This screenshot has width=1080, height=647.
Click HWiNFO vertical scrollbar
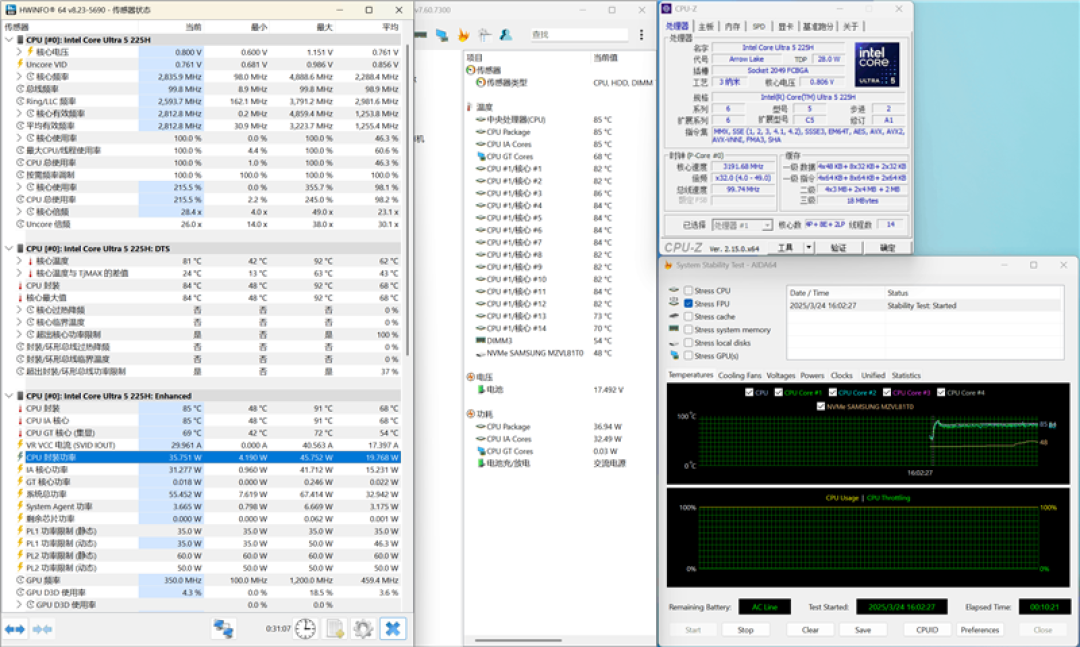(408, 200)
